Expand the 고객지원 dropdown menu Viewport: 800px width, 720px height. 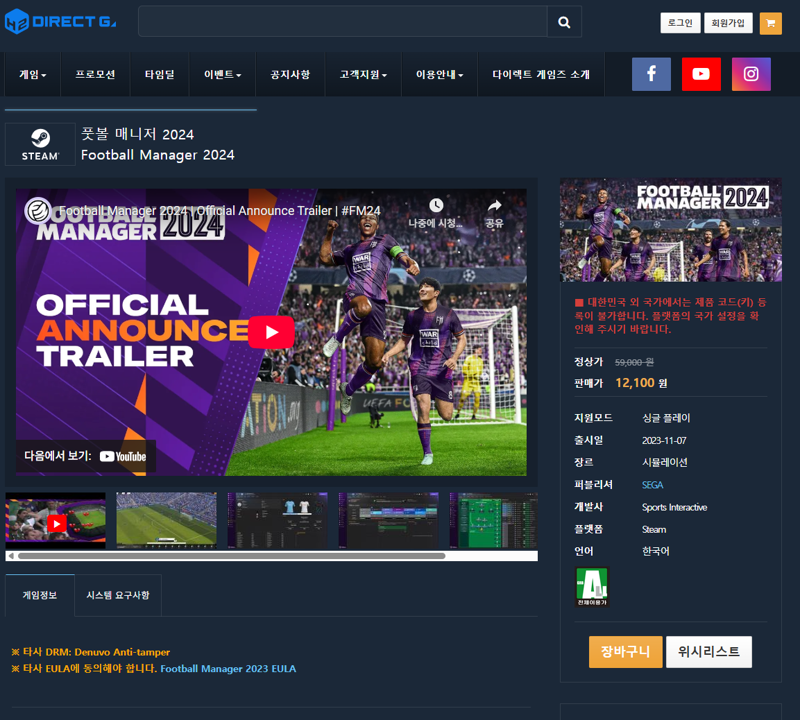click(x=363, y=75)
